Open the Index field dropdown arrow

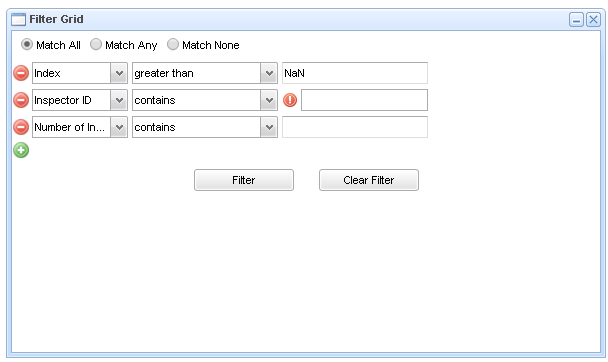point(119,73)
